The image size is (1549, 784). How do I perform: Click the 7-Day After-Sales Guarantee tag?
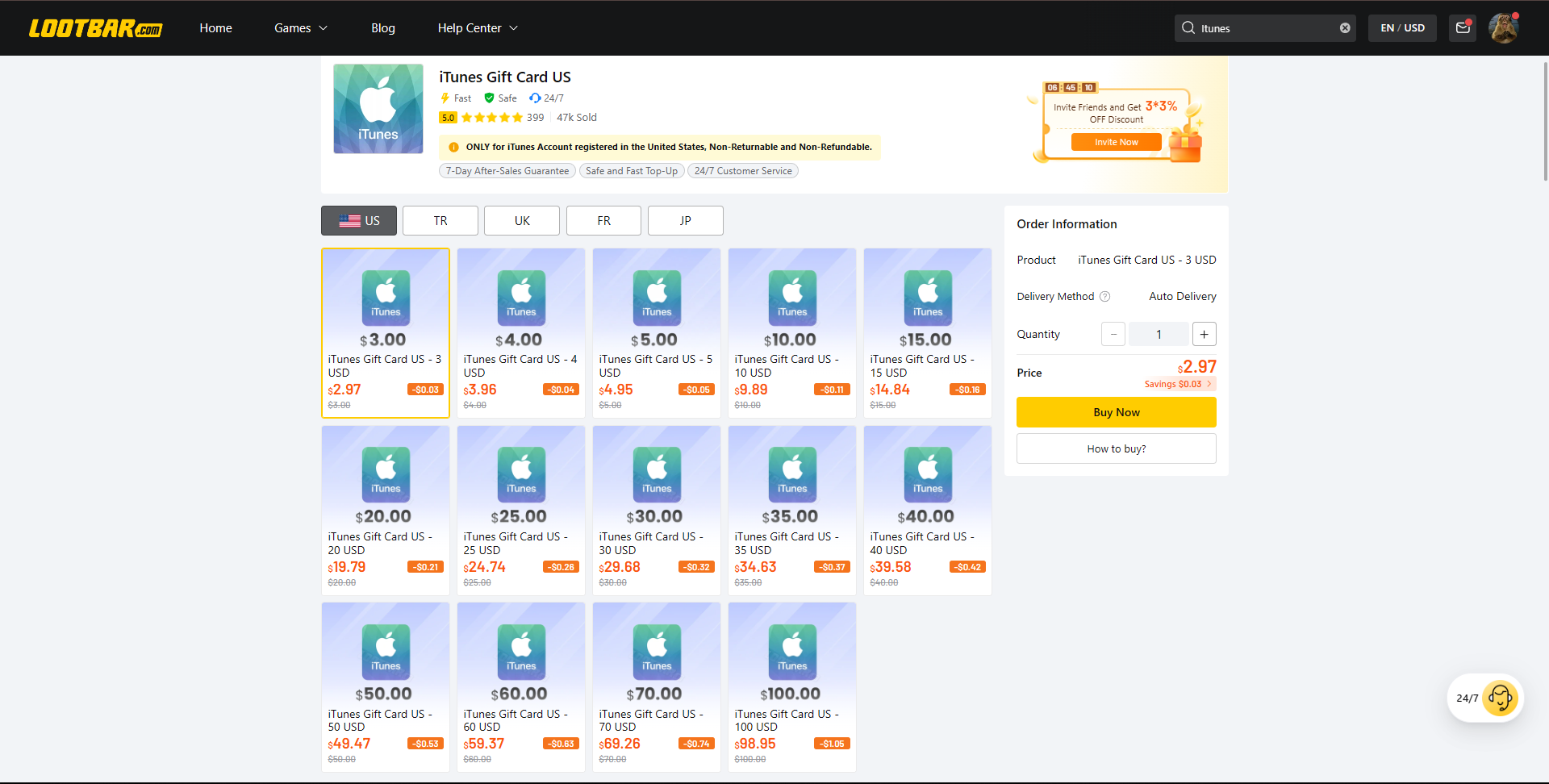(x=507, y=171)
